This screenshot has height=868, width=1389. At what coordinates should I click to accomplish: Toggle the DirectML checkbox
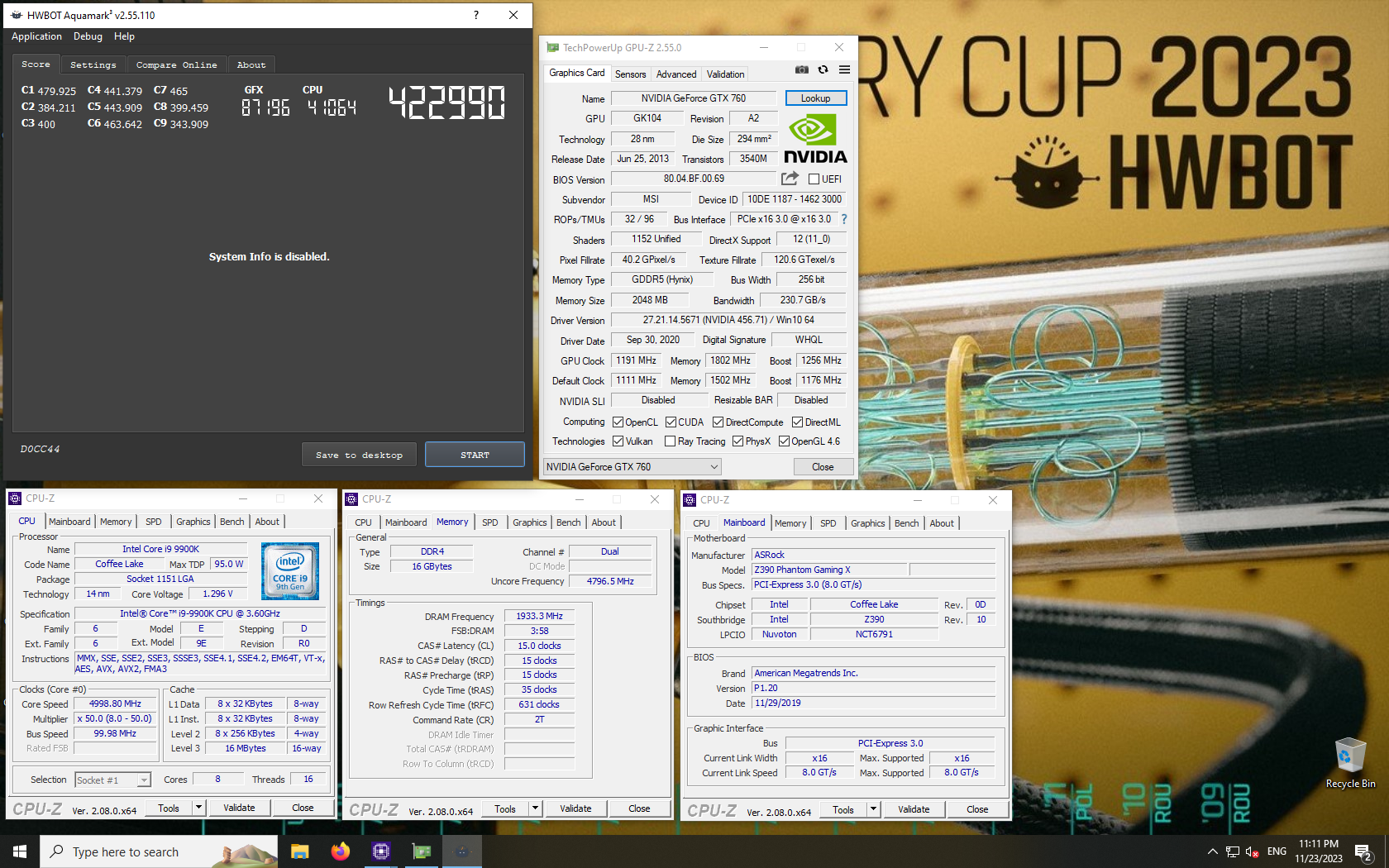(x=797, y=422)
